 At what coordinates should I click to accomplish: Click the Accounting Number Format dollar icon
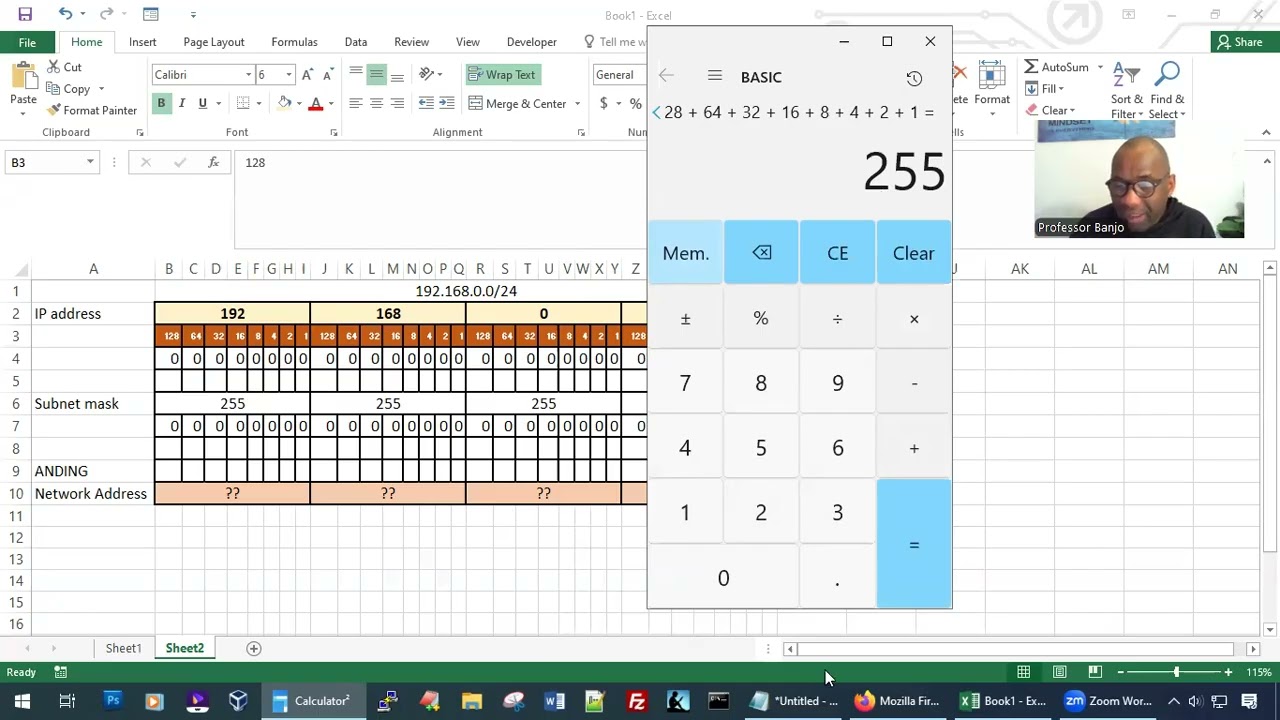(x=603, y=103)
